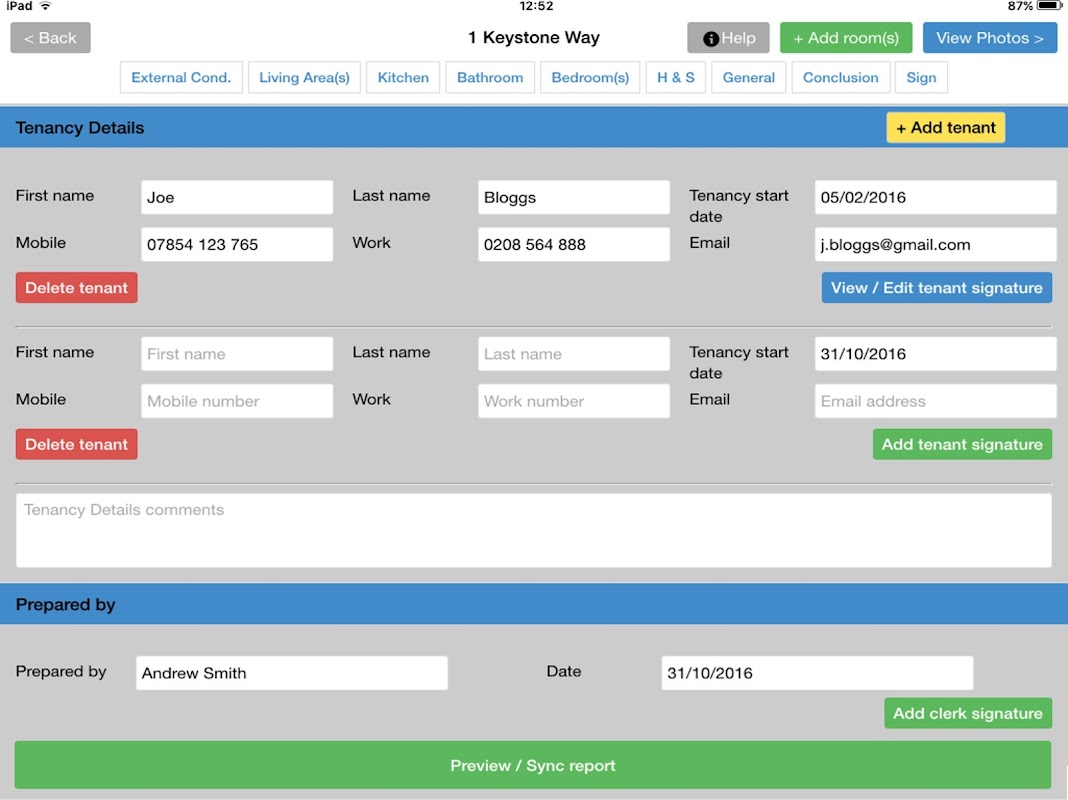Click the Add room(s) button
This screenshot has height=800, width=1068.
(846, 38)
